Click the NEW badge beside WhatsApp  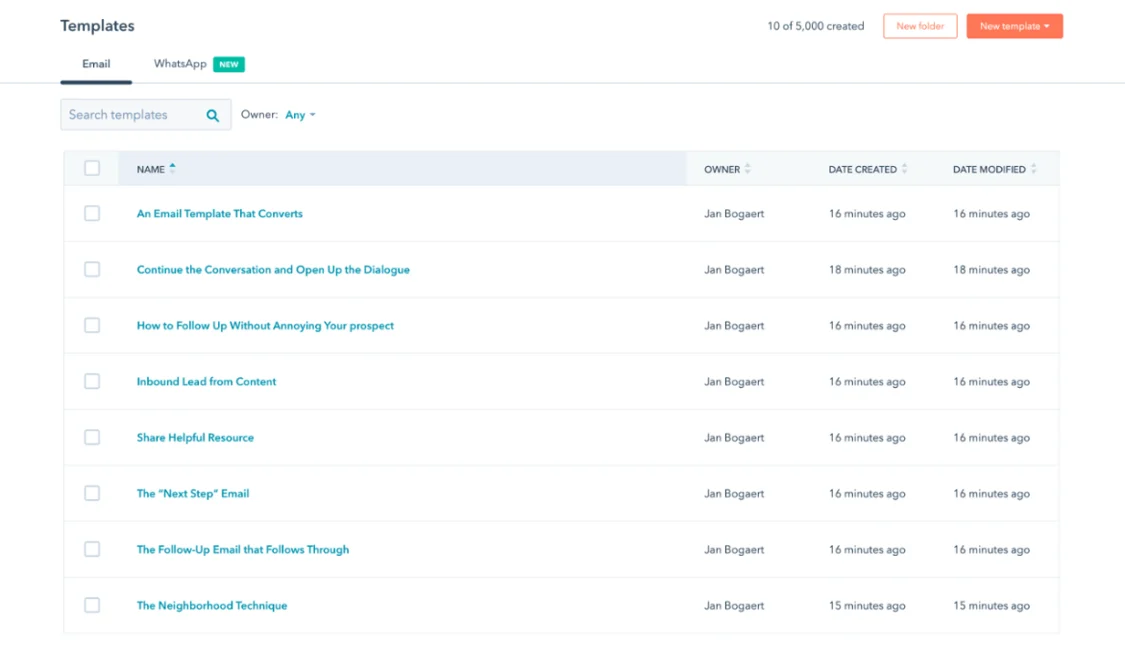coord(228,63)
